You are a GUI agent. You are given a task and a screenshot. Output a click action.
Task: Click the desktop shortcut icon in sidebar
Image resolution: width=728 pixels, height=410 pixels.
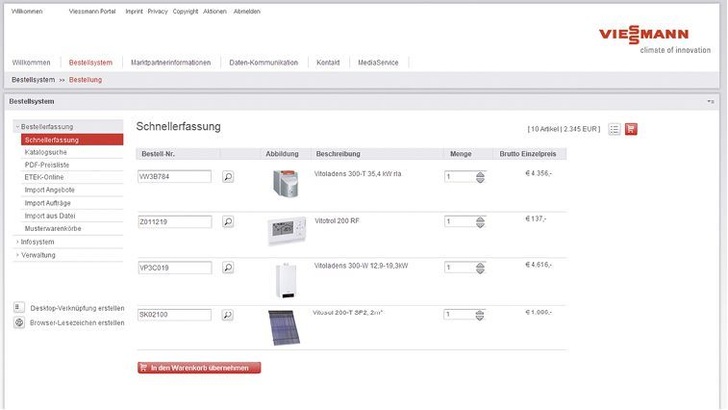pyautogui.click(x=19, y=307)
